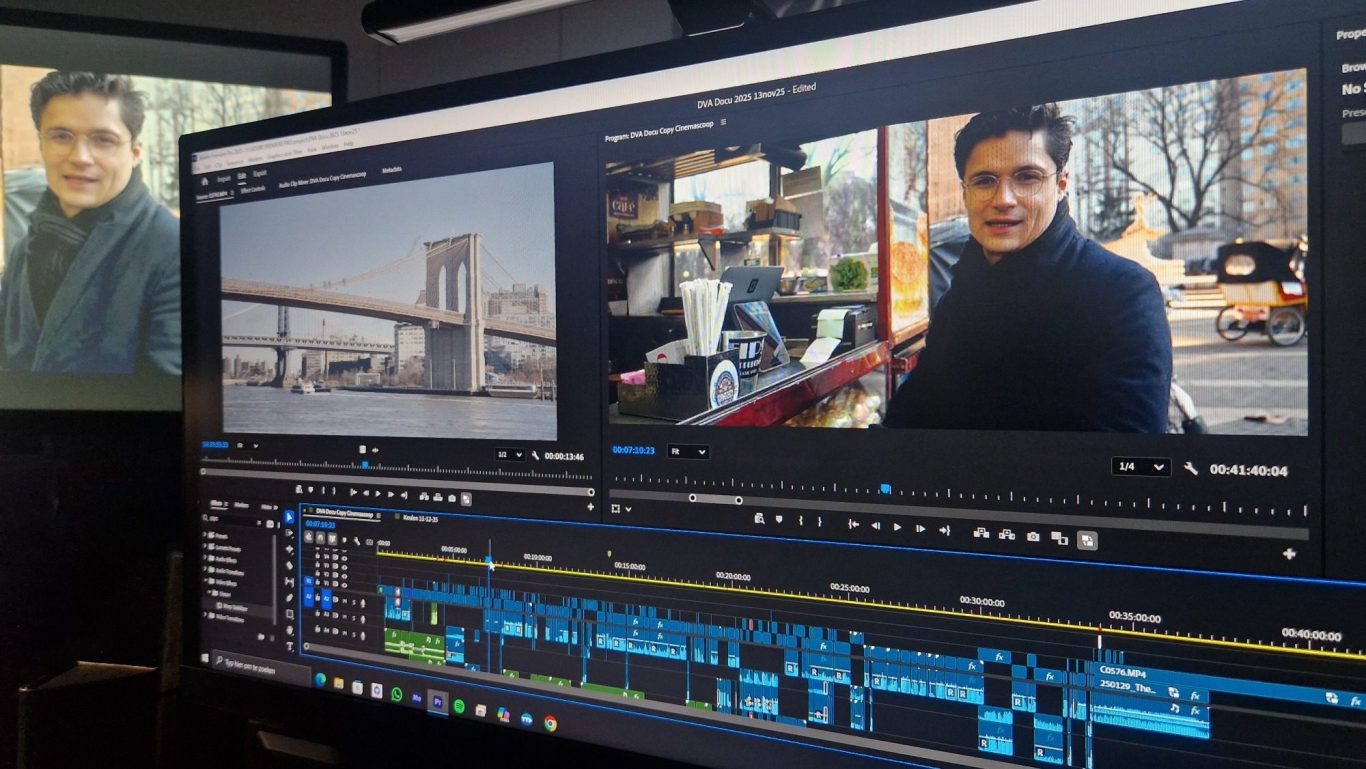Open Spotify from the Windows taskbar

[459, 706]
